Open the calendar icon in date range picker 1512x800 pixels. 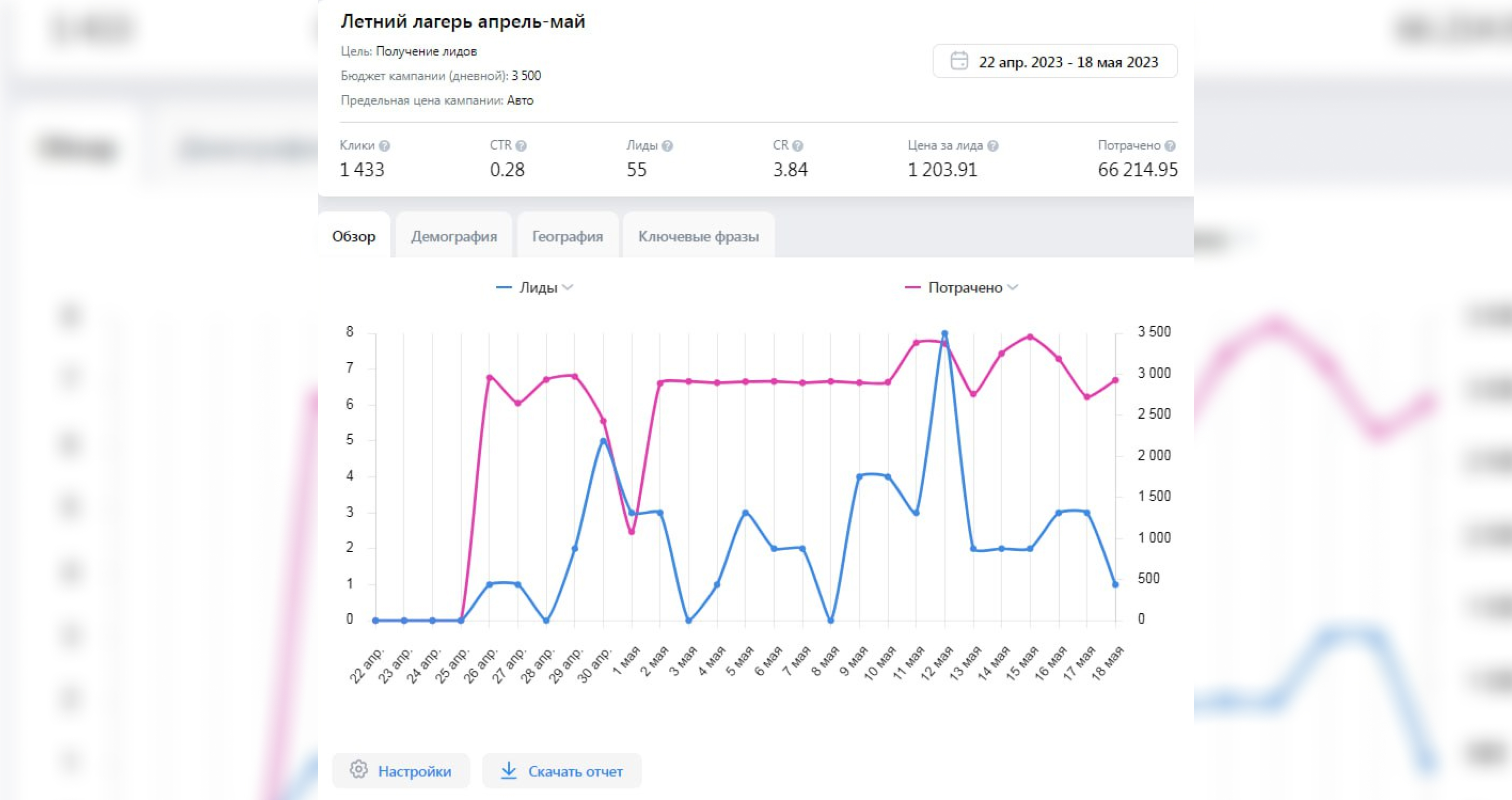click(959, 60)
